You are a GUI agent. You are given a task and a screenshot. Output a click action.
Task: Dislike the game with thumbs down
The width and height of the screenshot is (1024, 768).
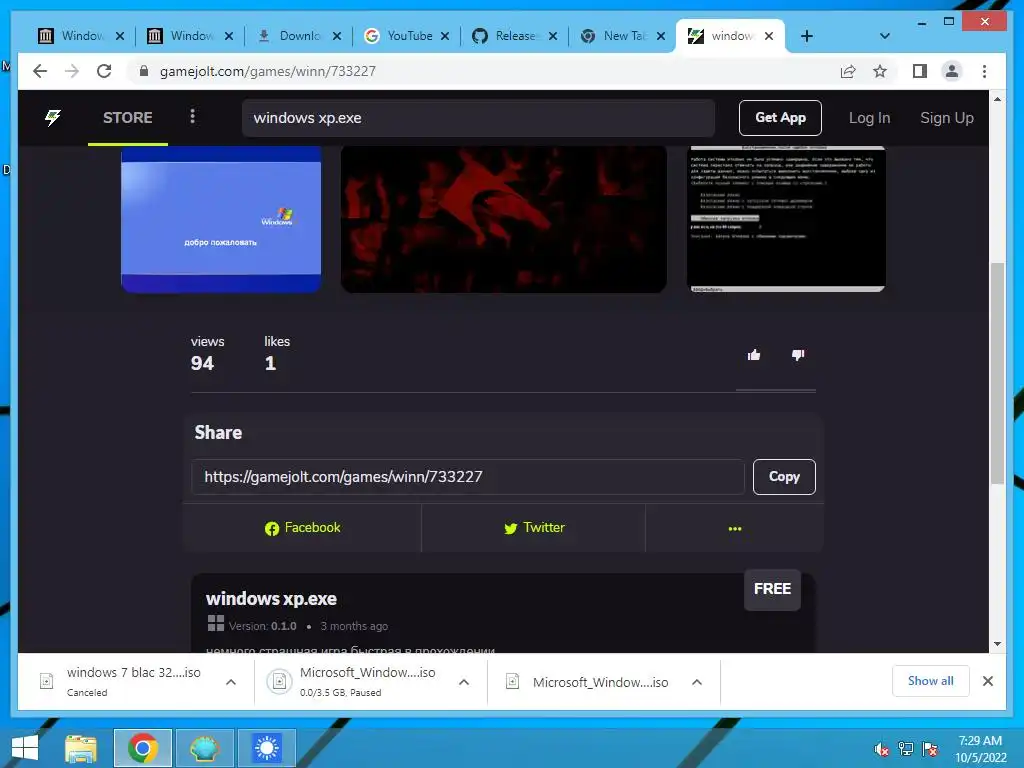pos(797,355)
